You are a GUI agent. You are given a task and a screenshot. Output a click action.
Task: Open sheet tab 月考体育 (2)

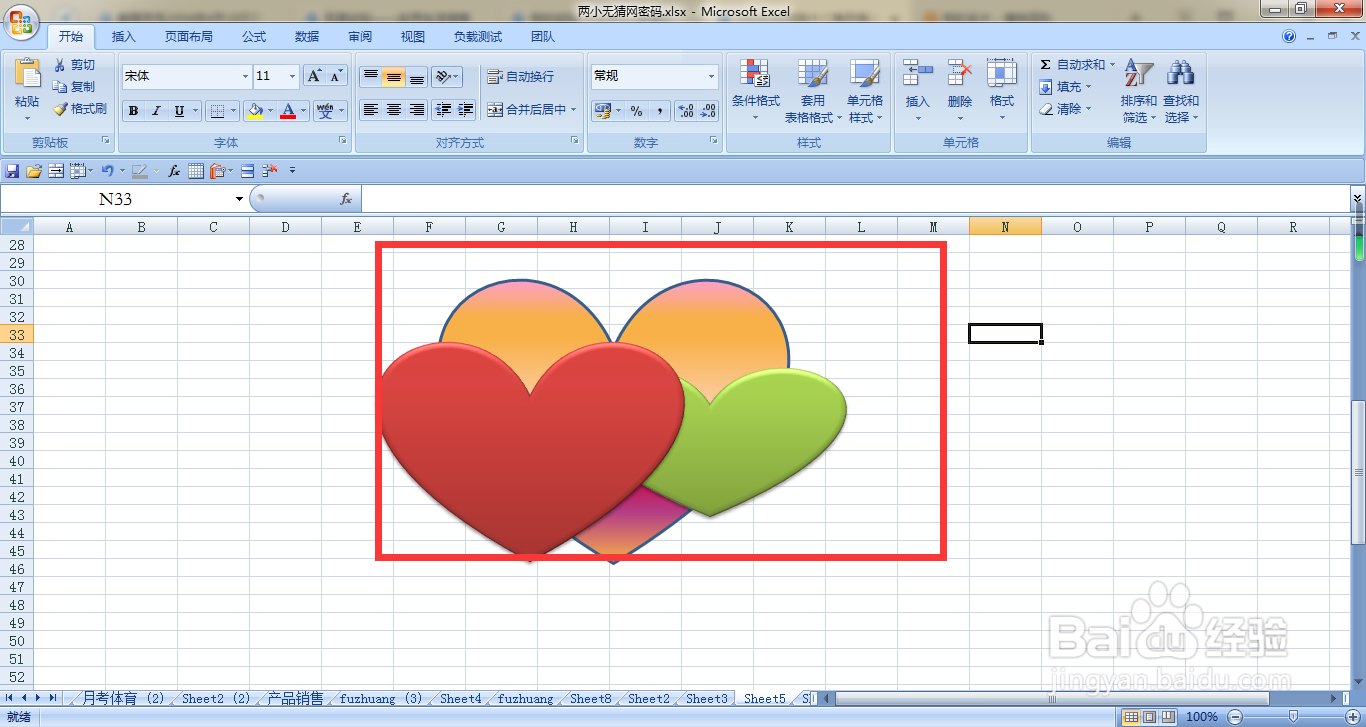[123, 699]
